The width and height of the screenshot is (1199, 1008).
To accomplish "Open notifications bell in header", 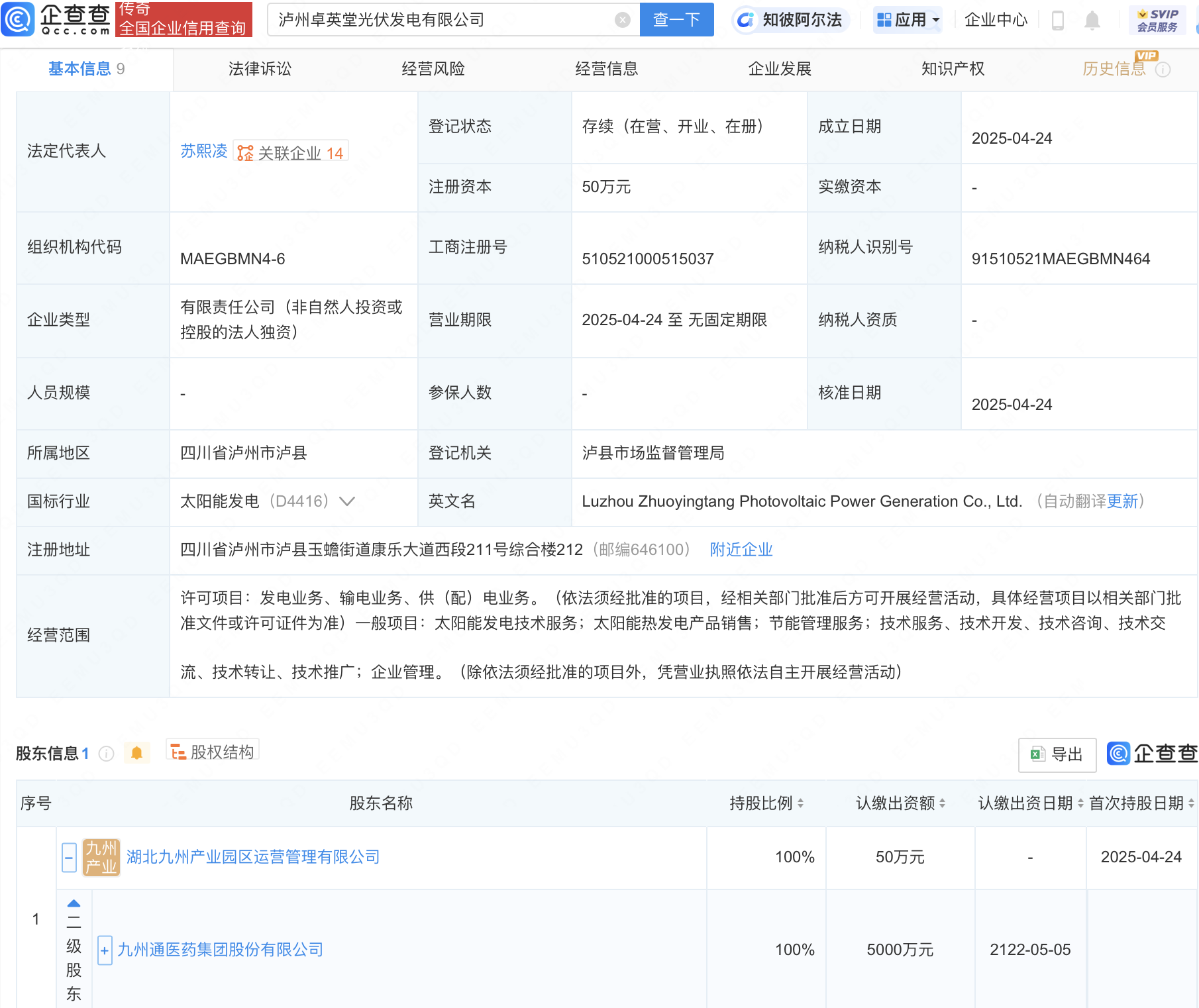I will (1092, 21).
